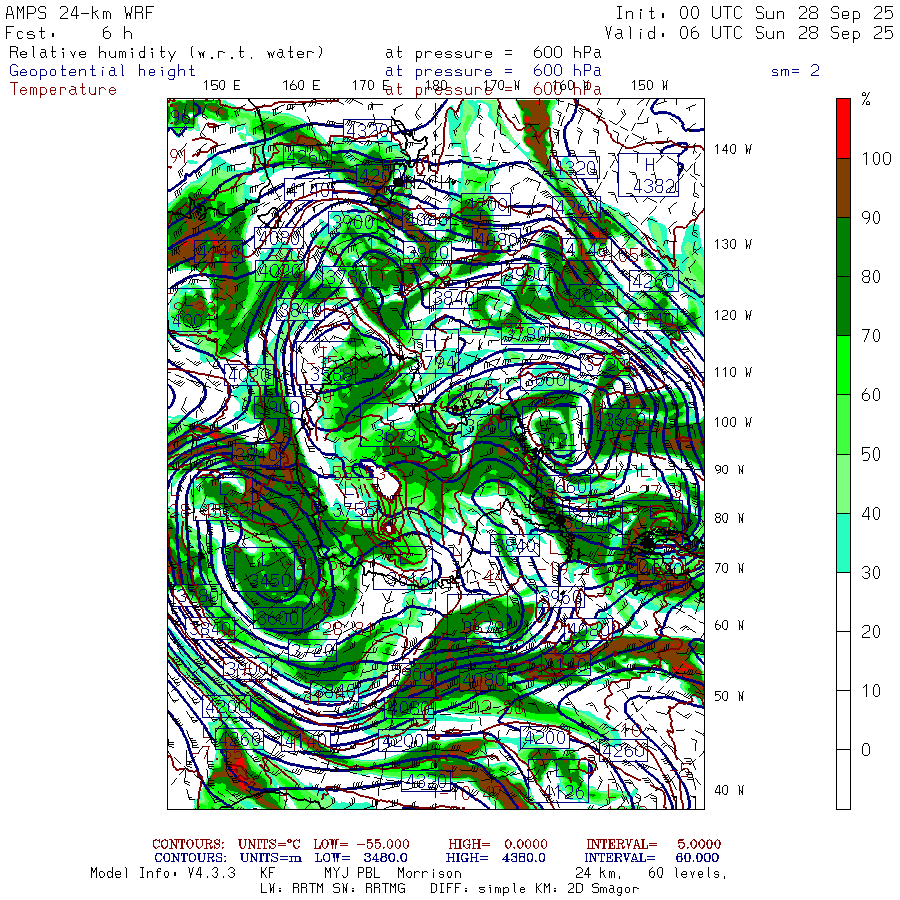Select the Model Info V4.3.3 footer text
900x900 pixels.
tap(163, 873)
